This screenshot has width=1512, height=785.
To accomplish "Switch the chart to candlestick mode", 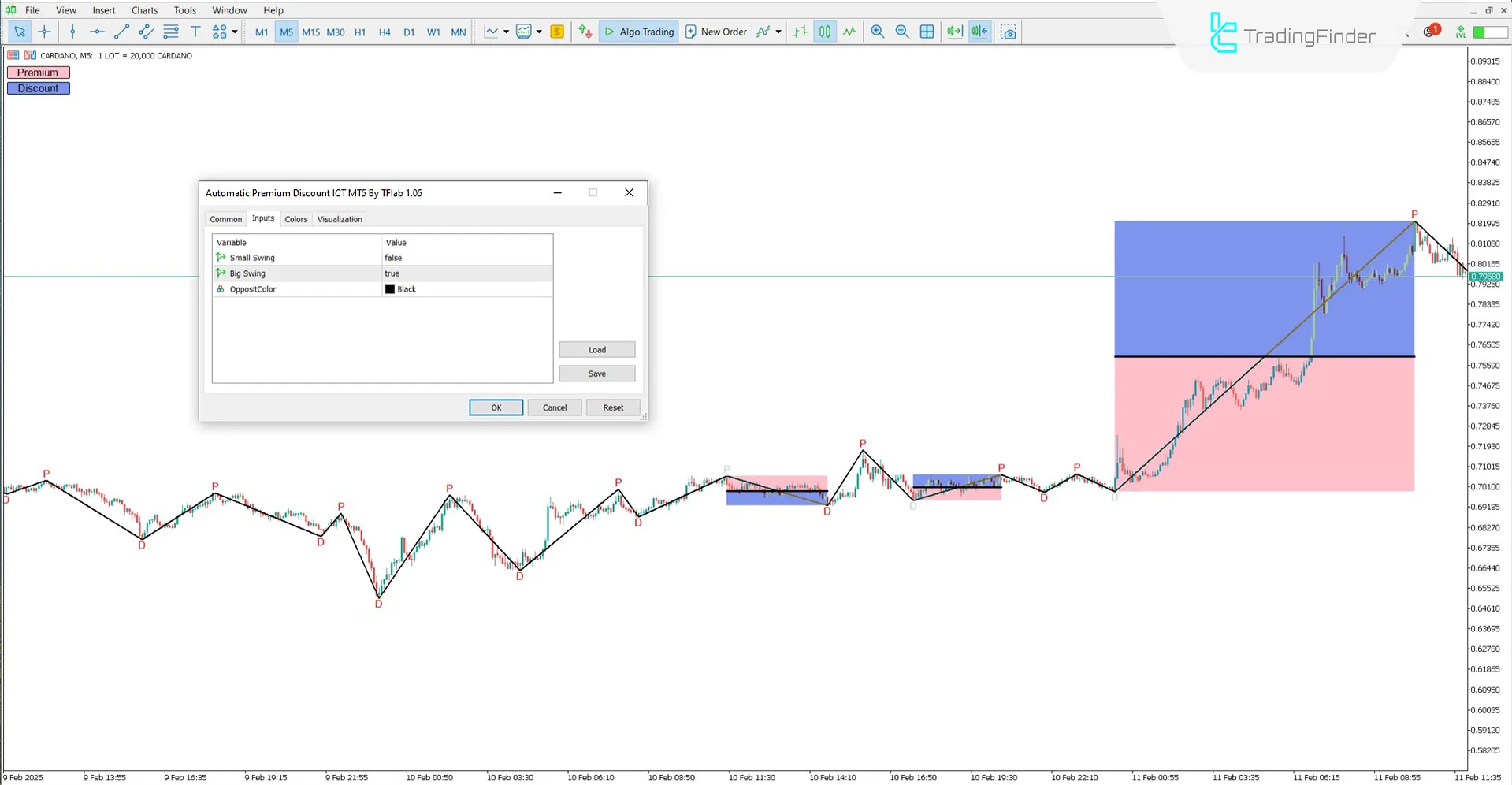I will pos(824,32).
